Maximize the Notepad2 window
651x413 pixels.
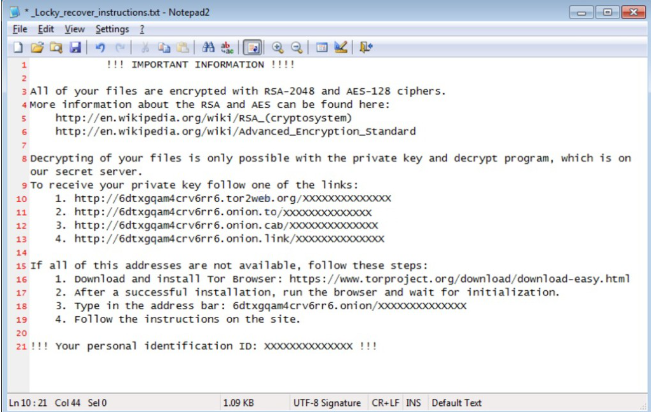click(x=607, y=12)
